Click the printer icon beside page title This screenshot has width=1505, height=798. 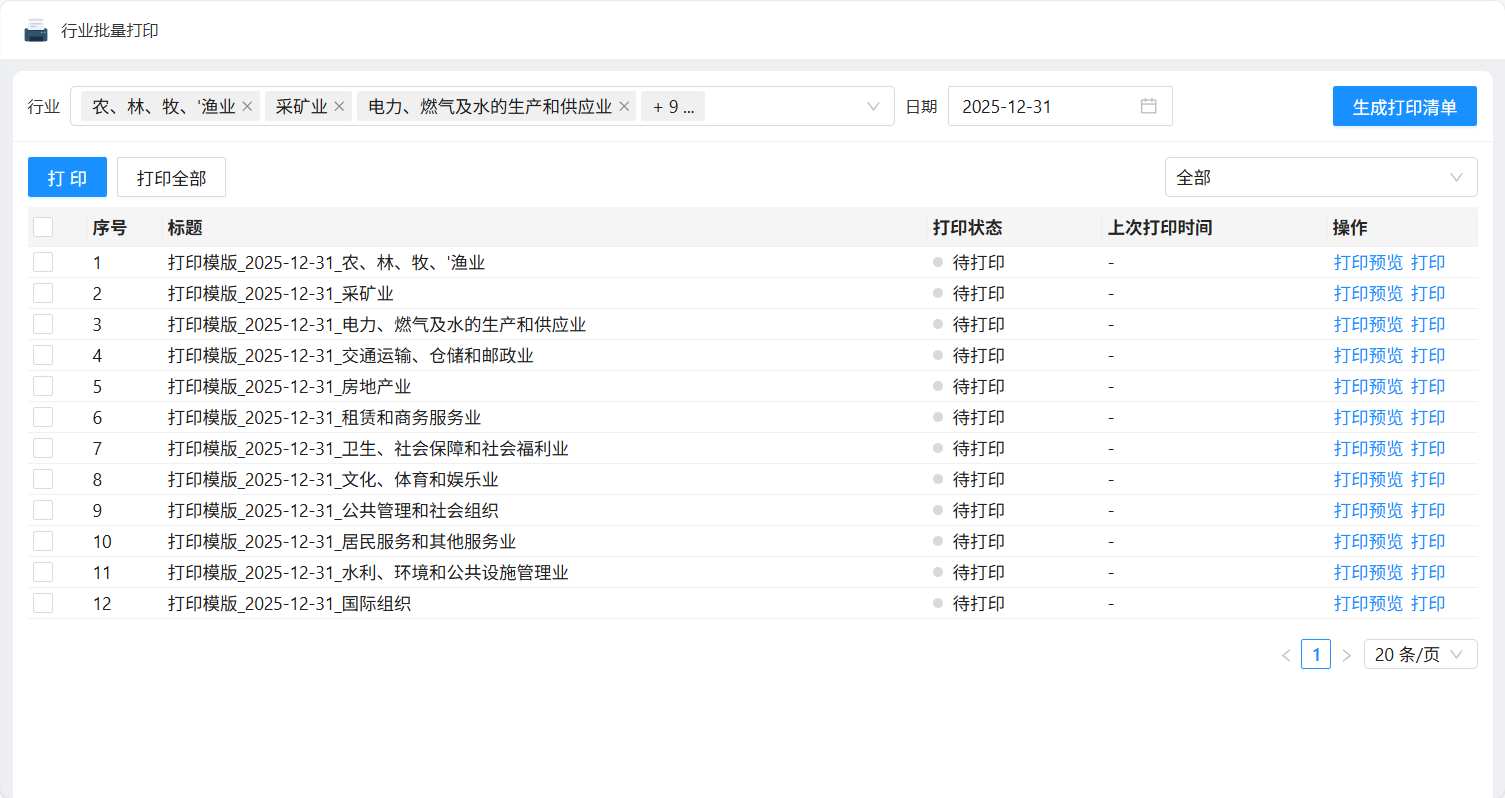coord(36,30)
